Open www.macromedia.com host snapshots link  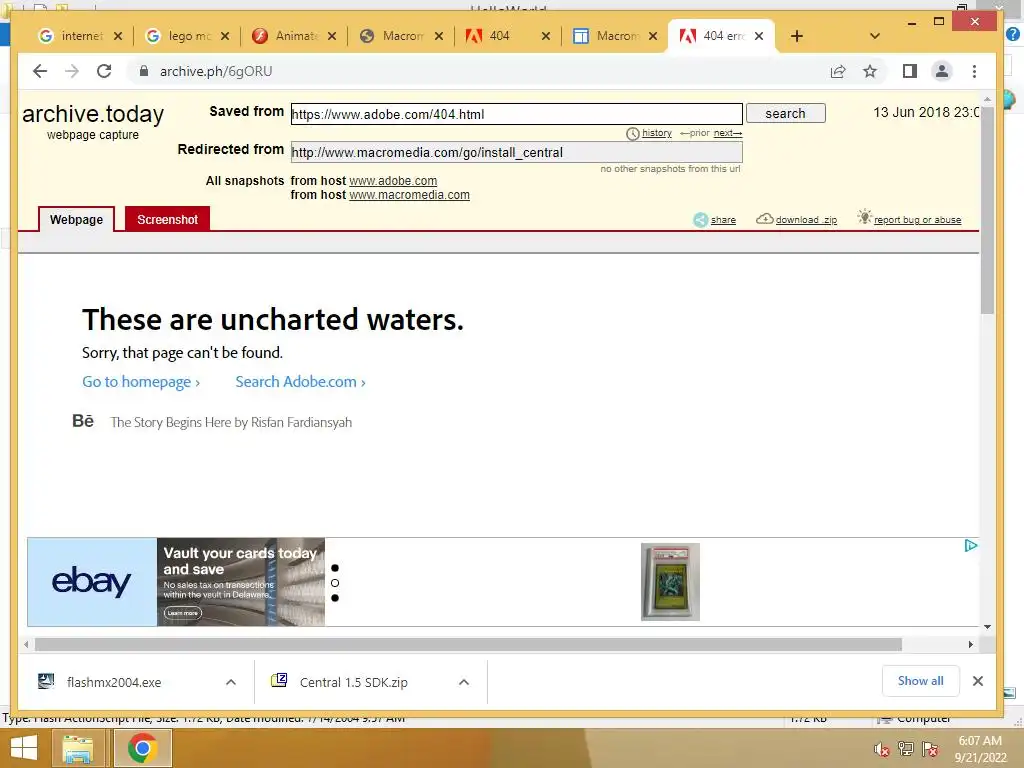click(x=409, y=195)
